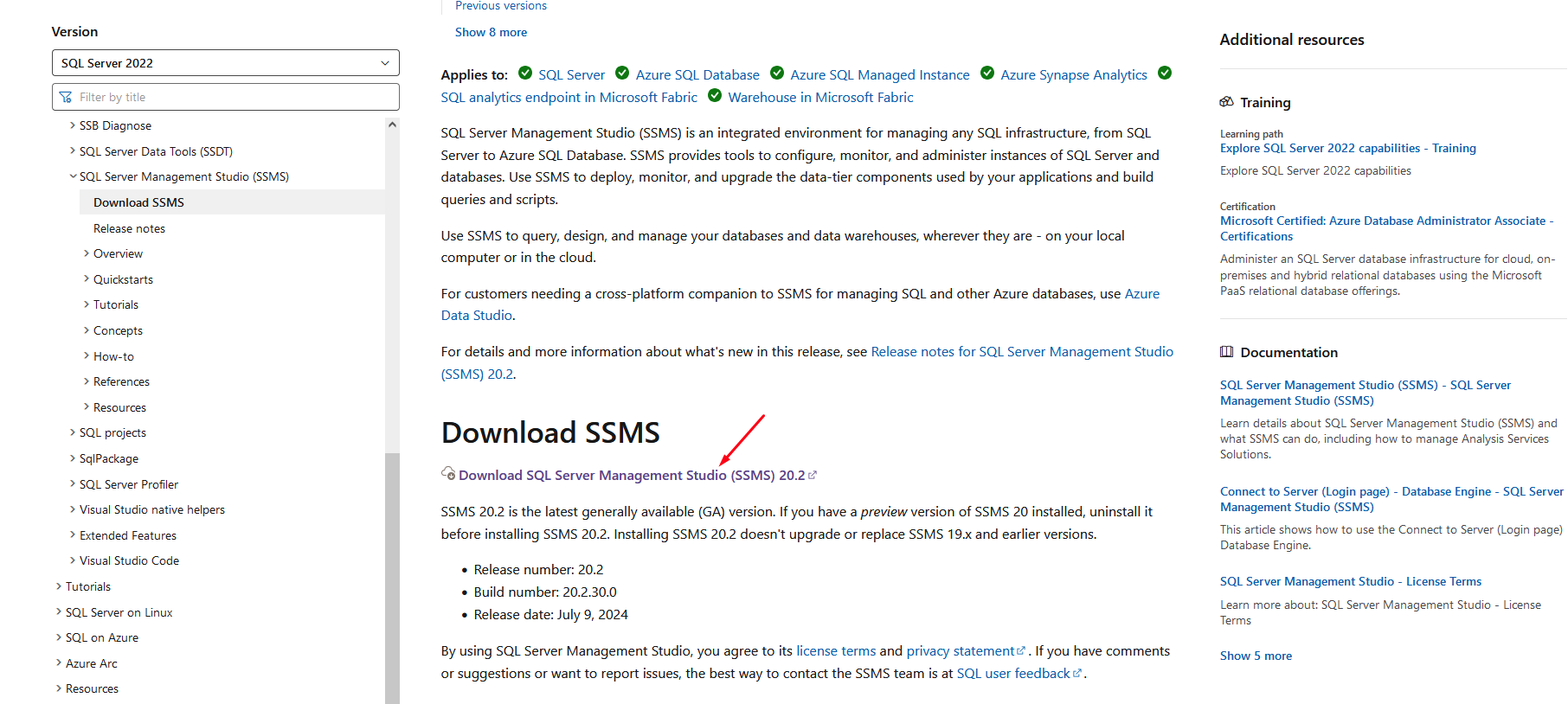Screen dimensions: 1568x704
Task: Open the Azure SQL Database link
Action: [697, 75]
